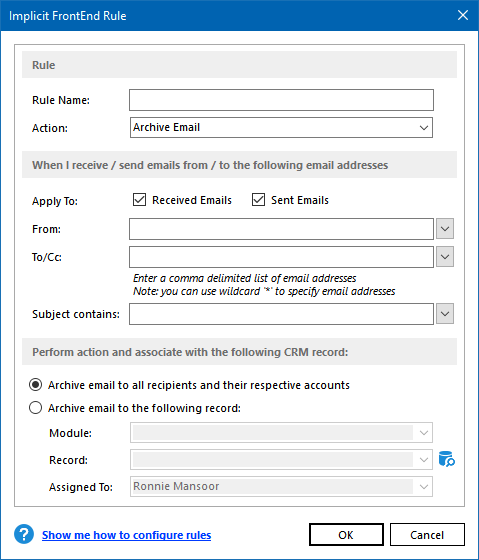479x560 pixels.
Task: Click the CRM record search database icon
Action: [446, 459]
